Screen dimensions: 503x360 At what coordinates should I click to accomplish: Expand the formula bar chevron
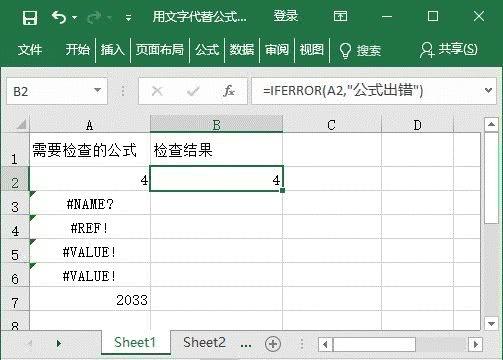(x=488, y=90)
